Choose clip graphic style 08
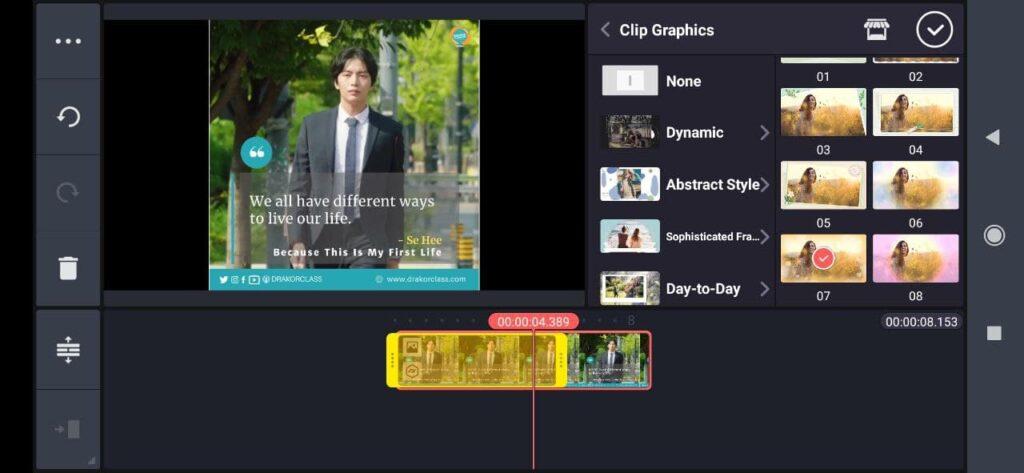Image resolution: width=1024 pixels, height=473 pixels. [916, 259]
